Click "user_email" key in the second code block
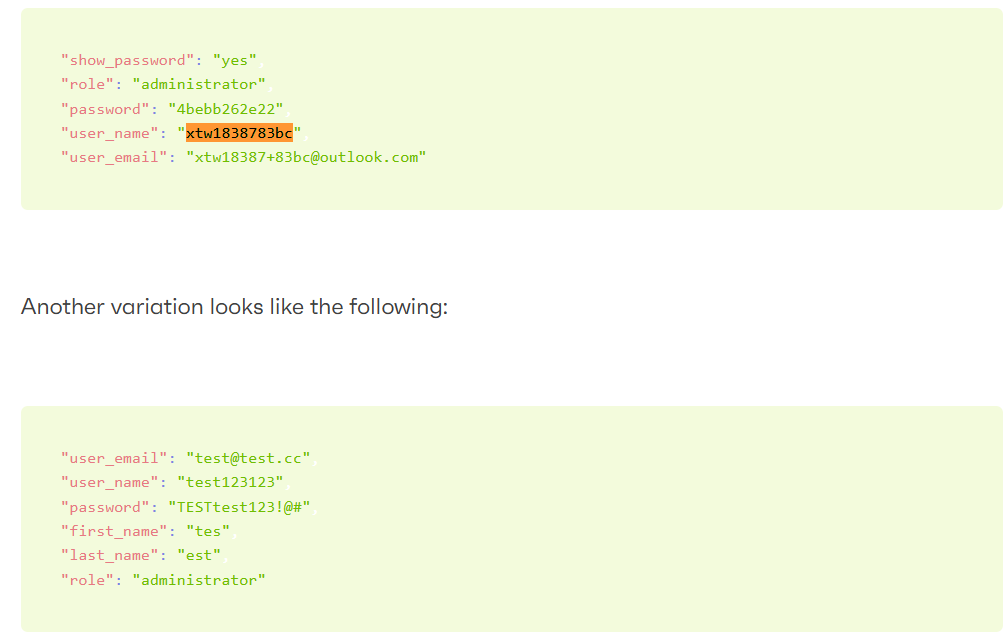Screen dimensions: 1005x641 tap(113, 458)
